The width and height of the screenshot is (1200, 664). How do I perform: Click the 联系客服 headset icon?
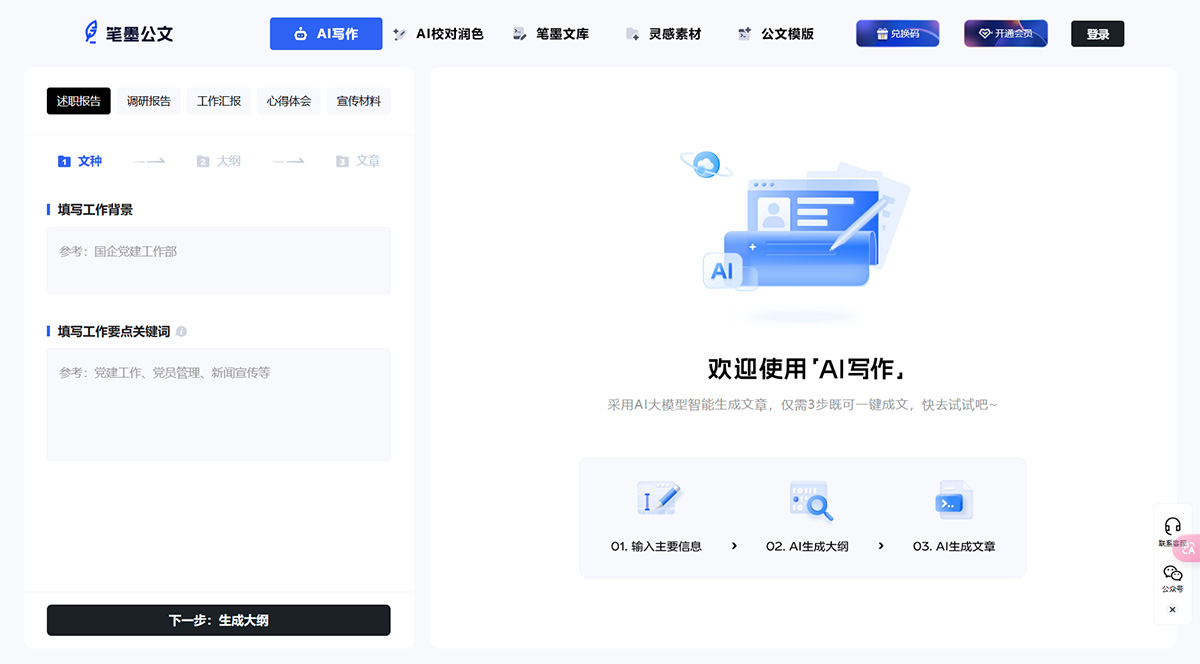pos(1172,526)
